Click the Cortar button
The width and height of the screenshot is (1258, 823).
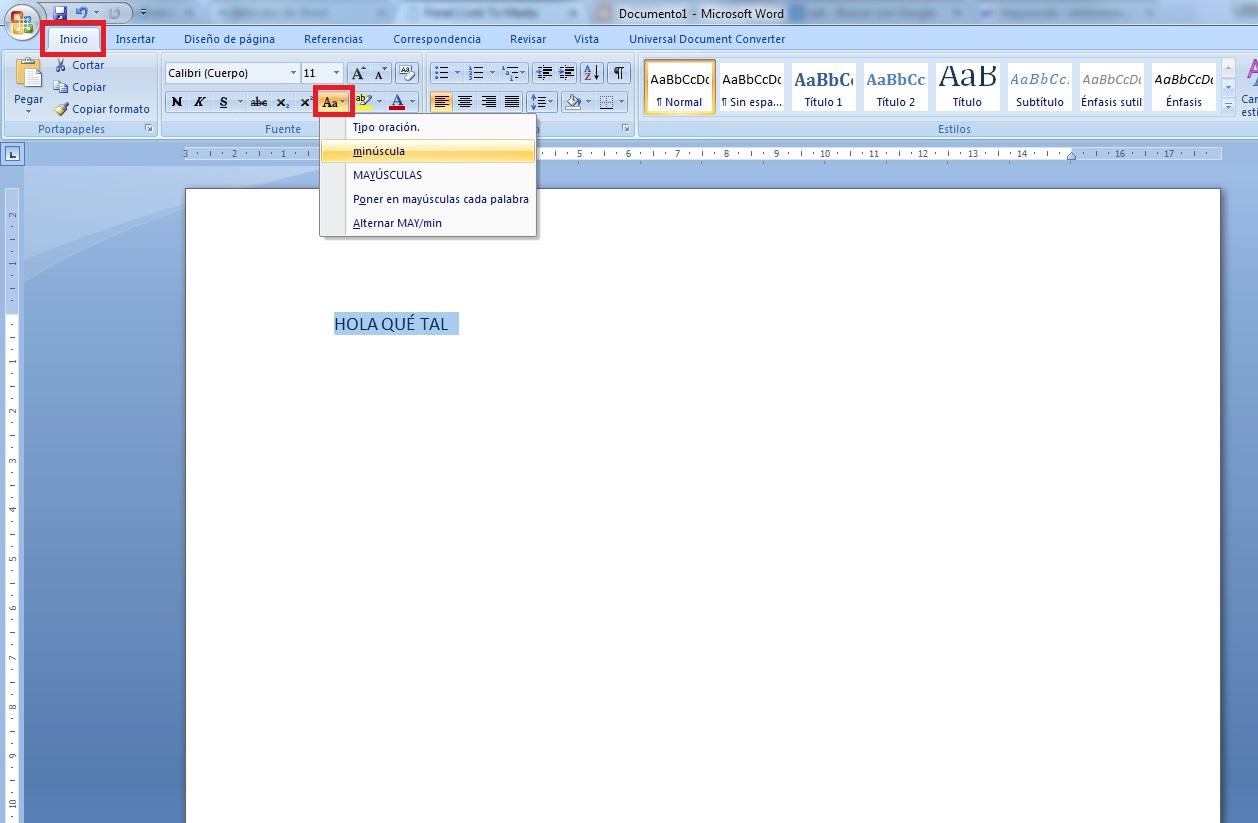pos(79,65)
